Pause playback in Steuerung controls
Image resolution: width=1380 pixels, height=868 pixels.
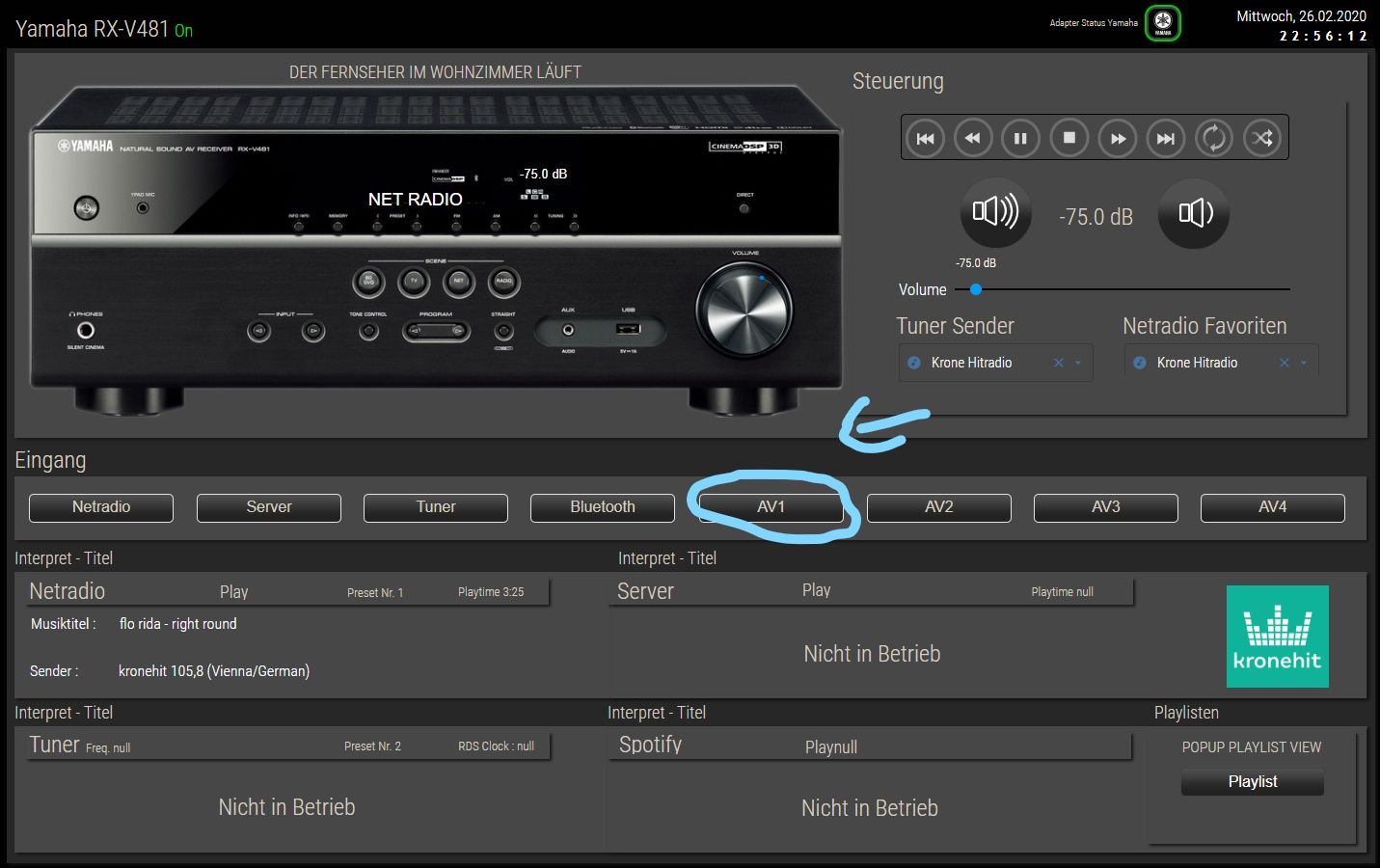coord(1020,138)
